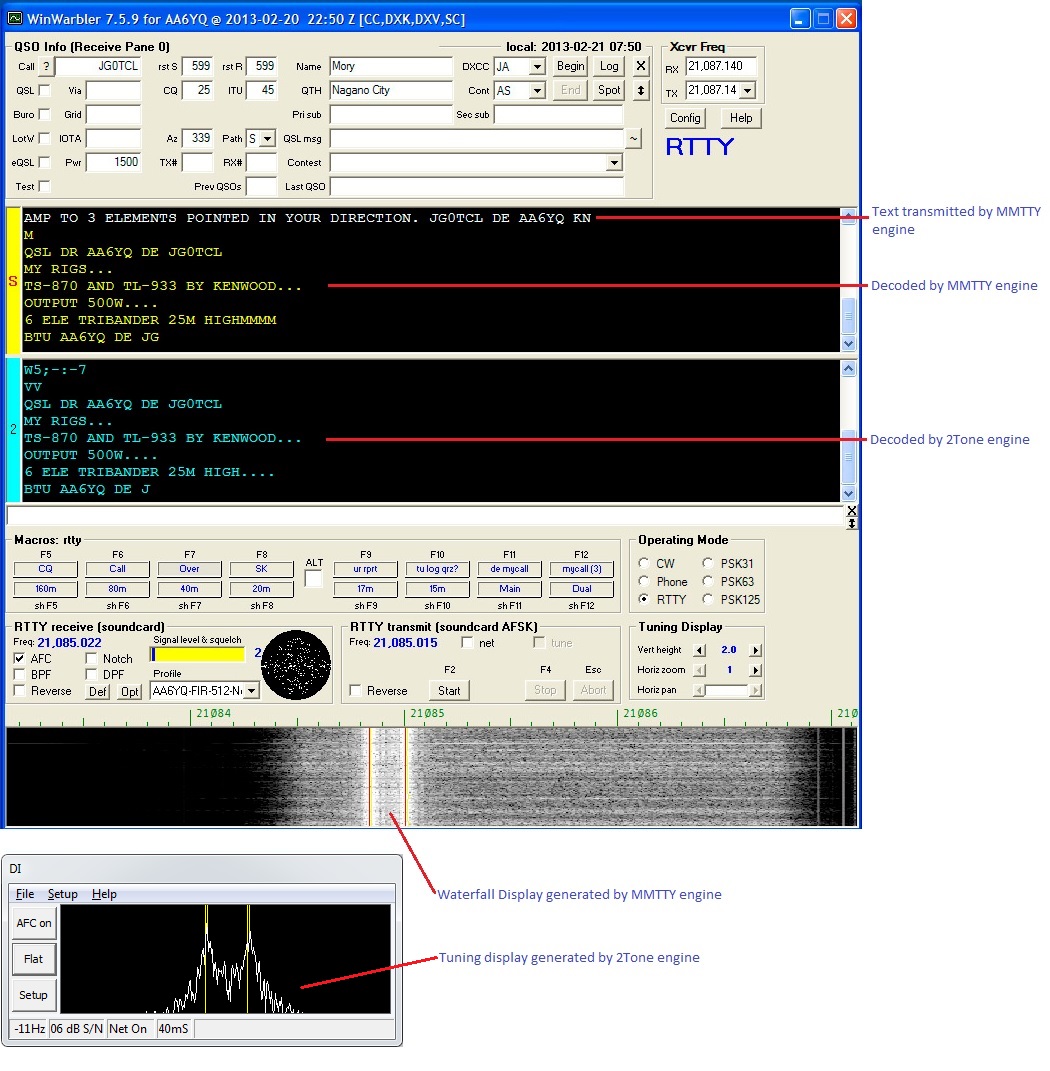Click the Signal level & squelch bar
The image size is (1050, 1071).
click(197, 654)
